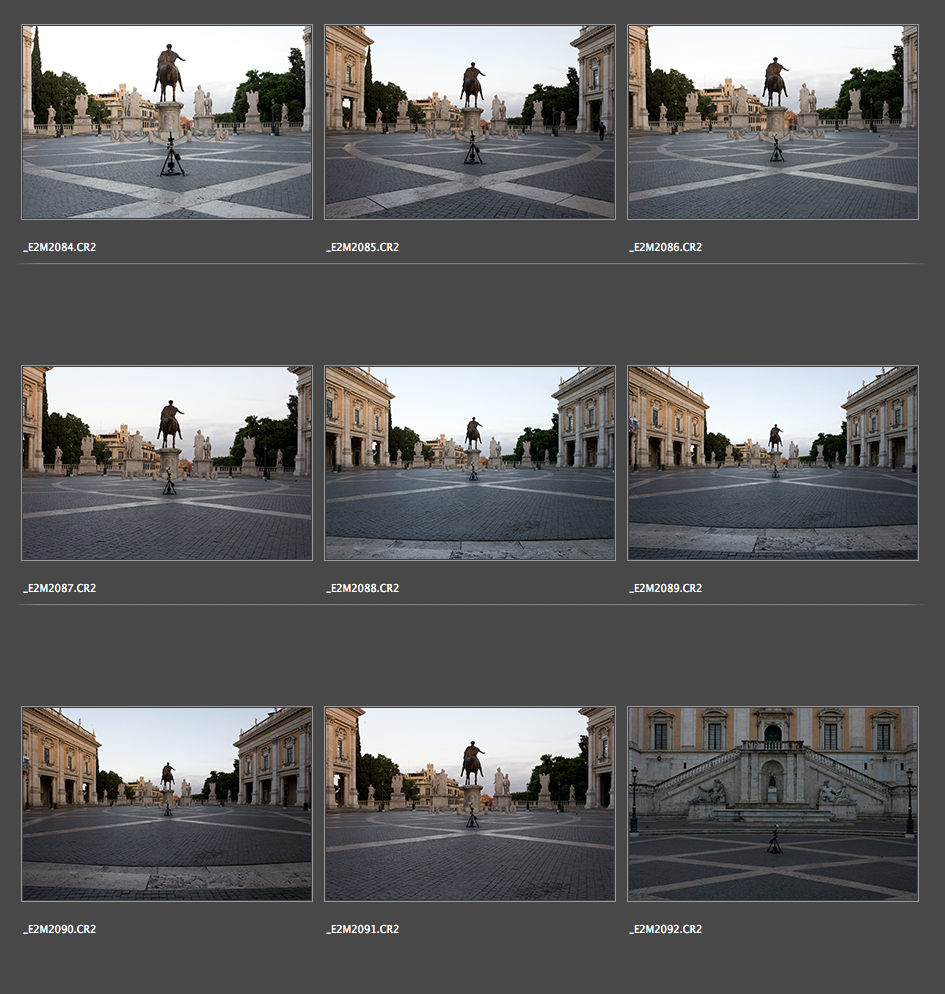Select the _E2M2087.CR2 photo thumbnail
The image size is (945, 994).
(167, 463)
